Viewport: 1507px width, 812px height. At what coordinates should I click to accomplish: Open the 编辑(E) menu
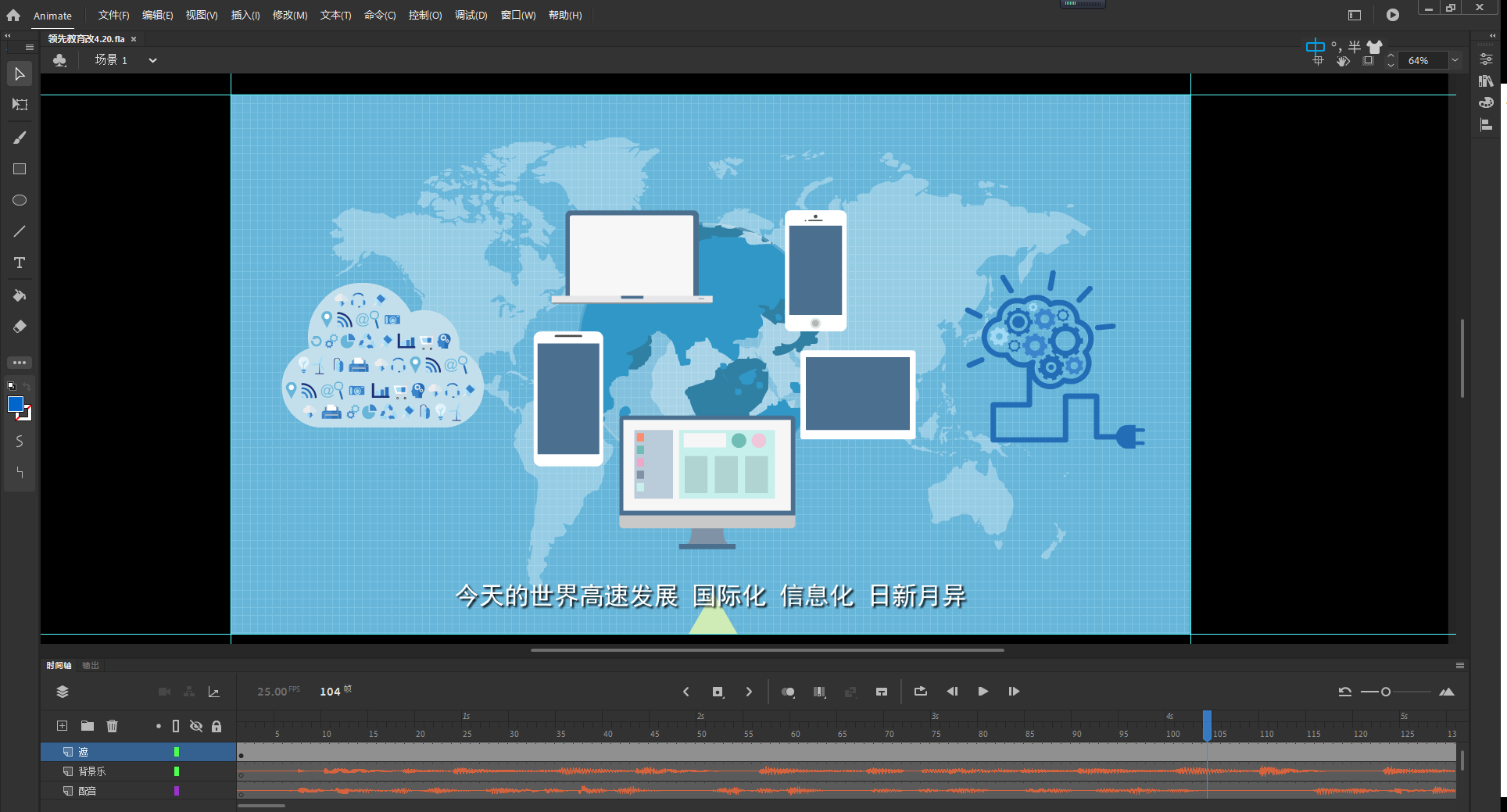tap(157, 16)
